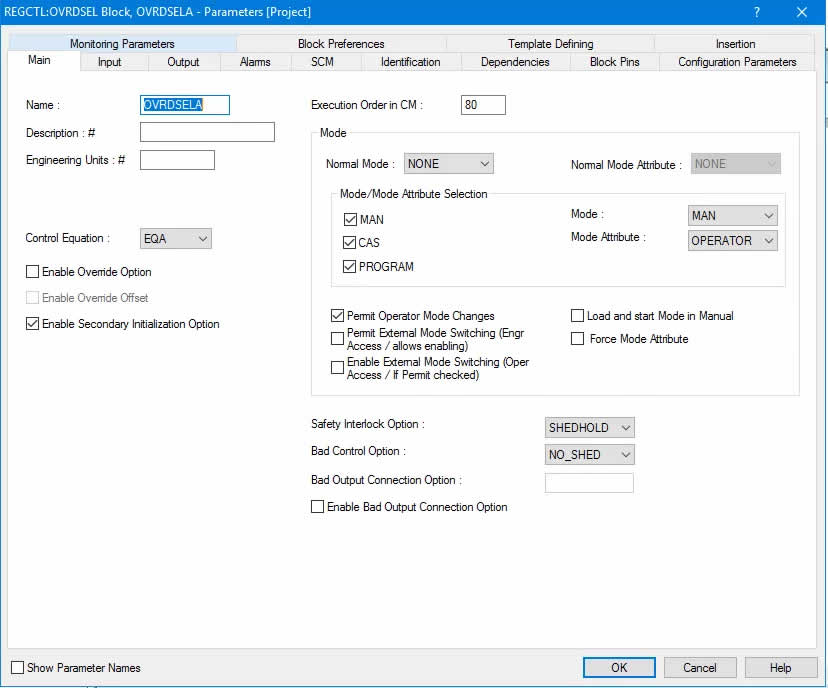Open the Block Pins tab

[614, 62]
